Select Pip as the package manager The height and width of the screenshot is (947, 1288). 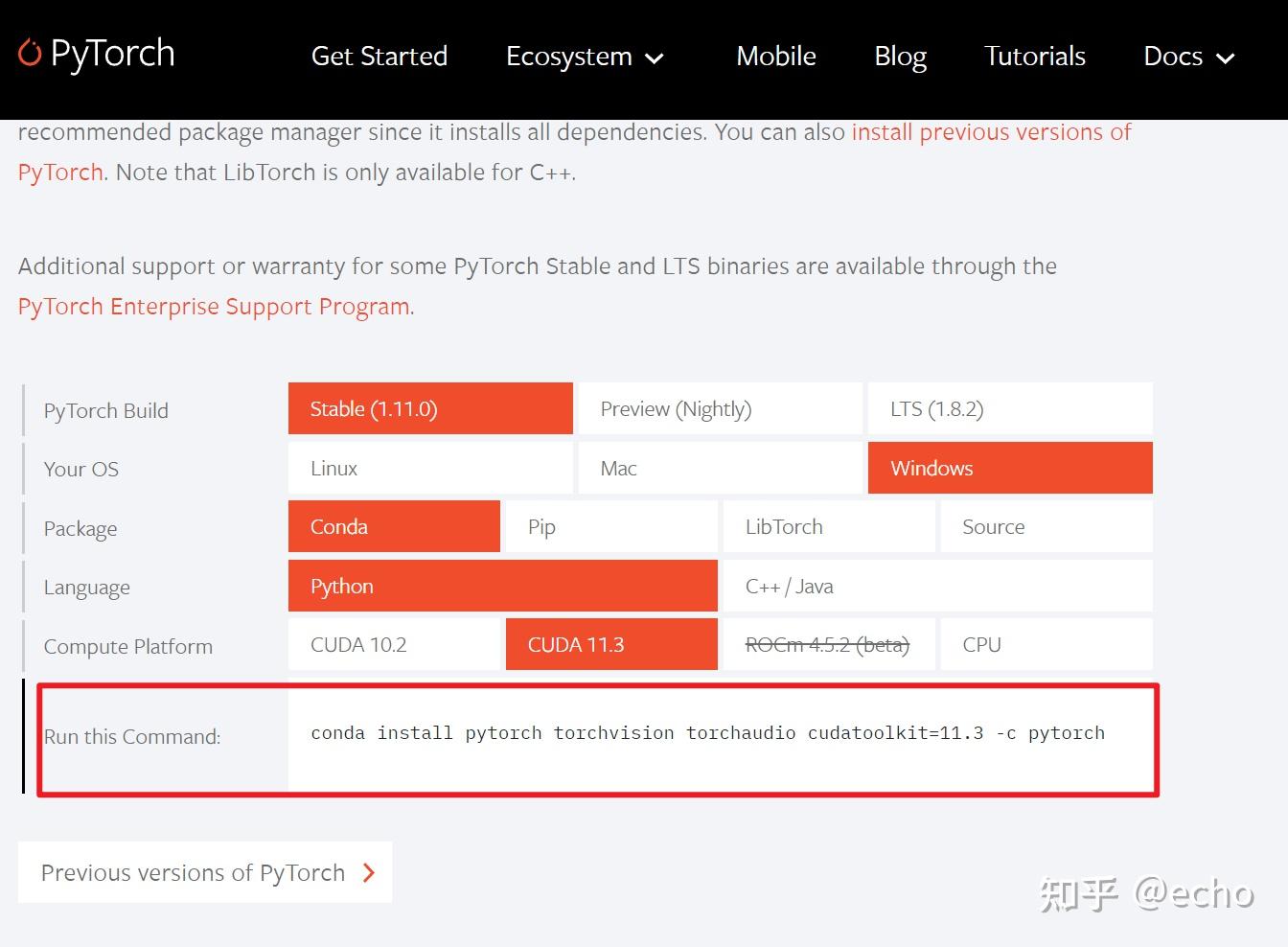[x=610, y=526]
